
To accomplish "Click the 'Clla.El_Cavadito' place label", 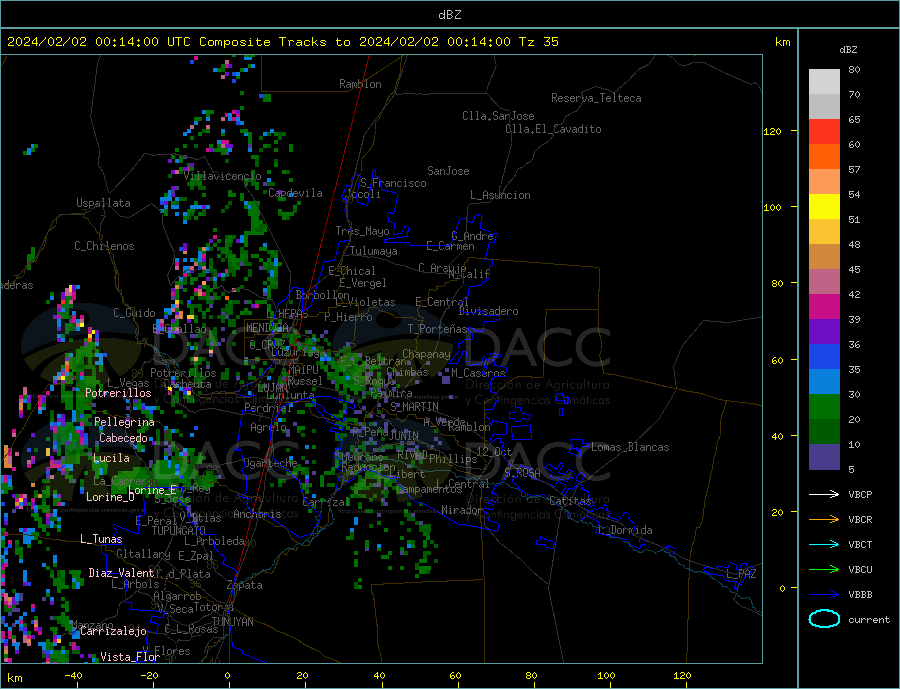I will [553, 129].
